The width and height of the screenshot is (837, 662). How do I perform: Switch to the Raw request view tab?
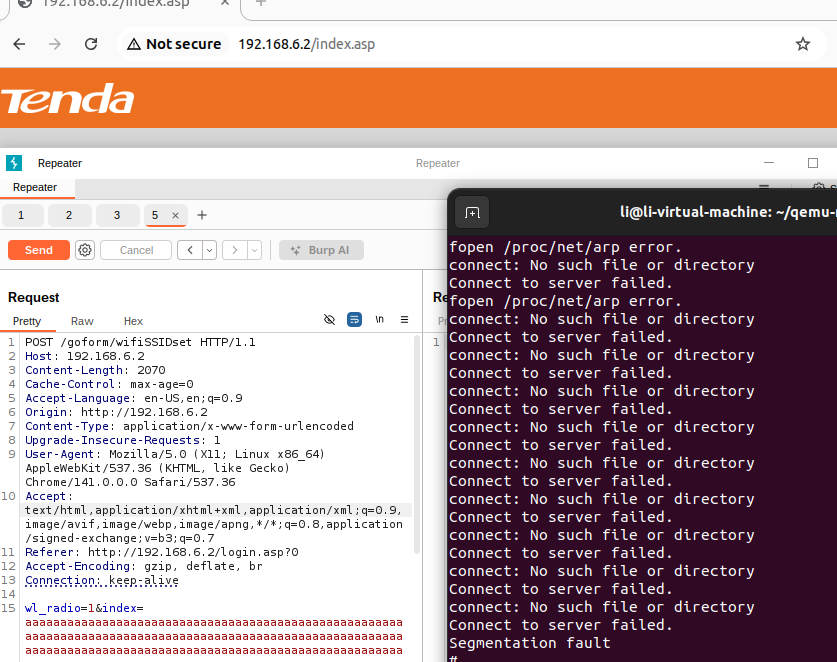[x=82, y=321]
